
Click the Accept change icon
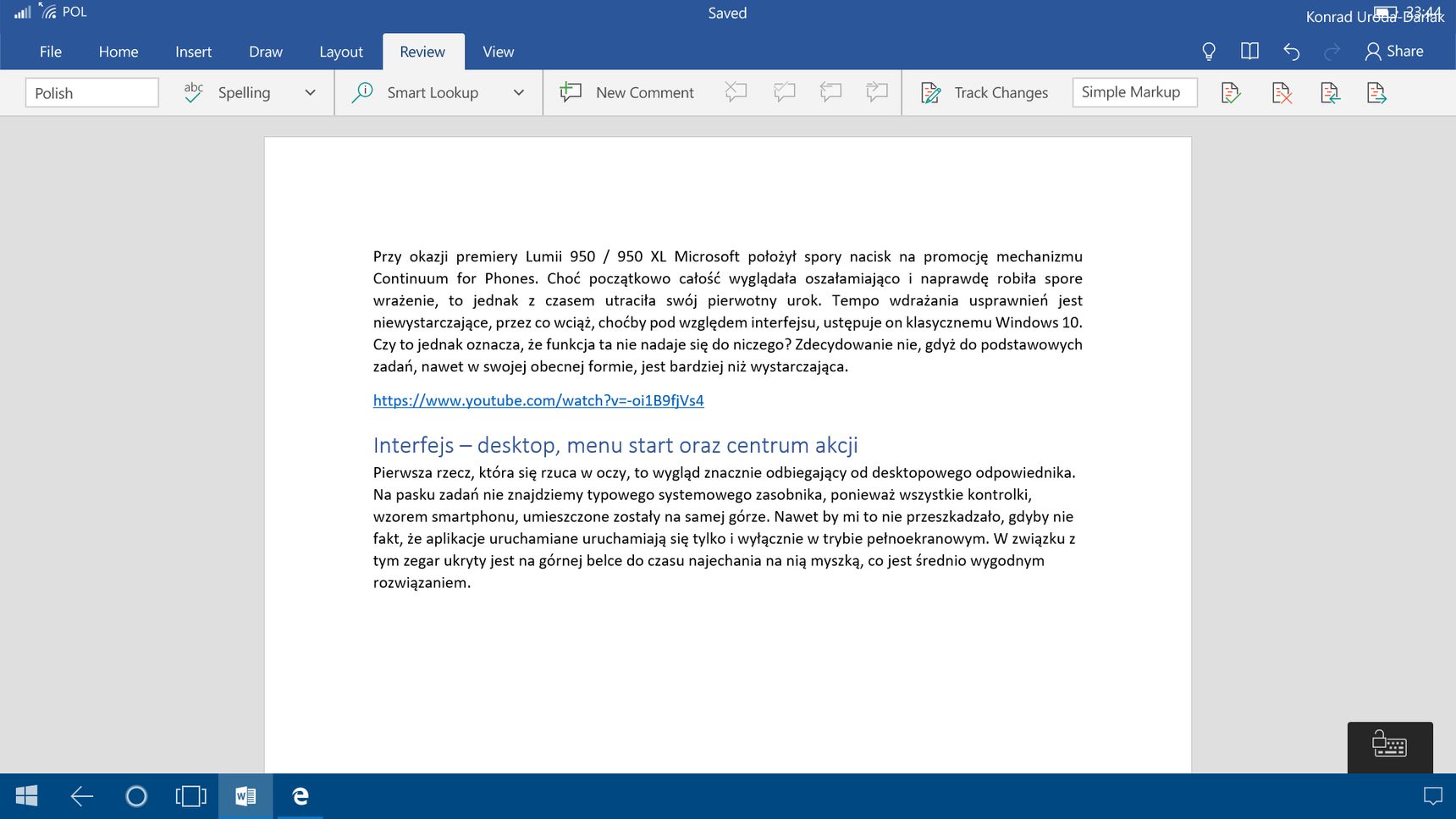pos(1232,93)
